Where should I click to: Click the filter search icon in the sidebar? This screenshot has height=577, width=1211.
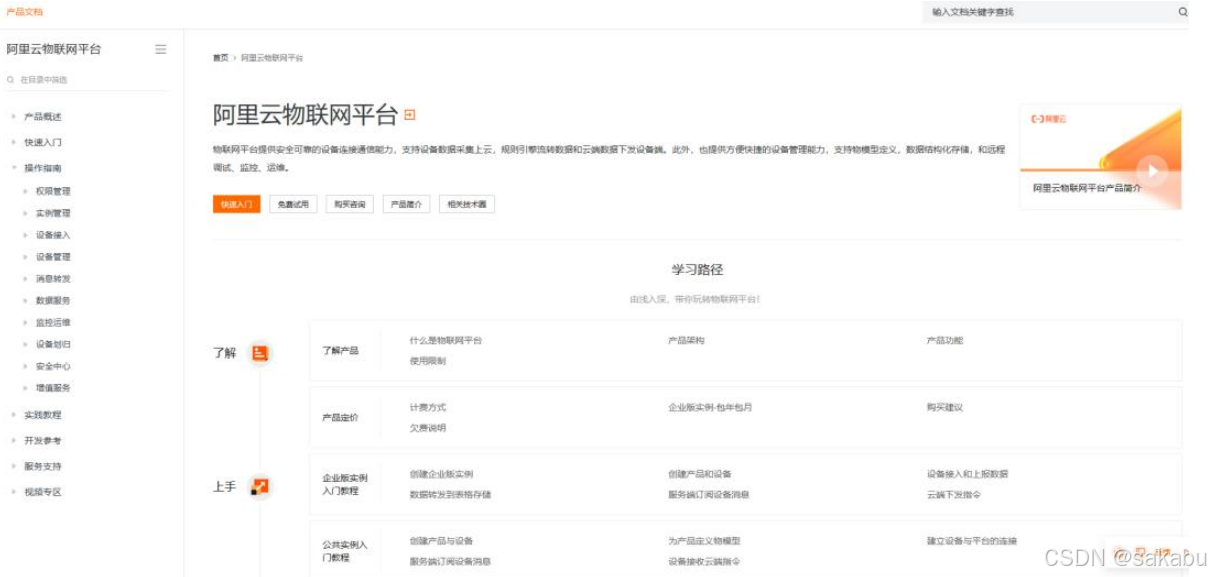point(10,79)
